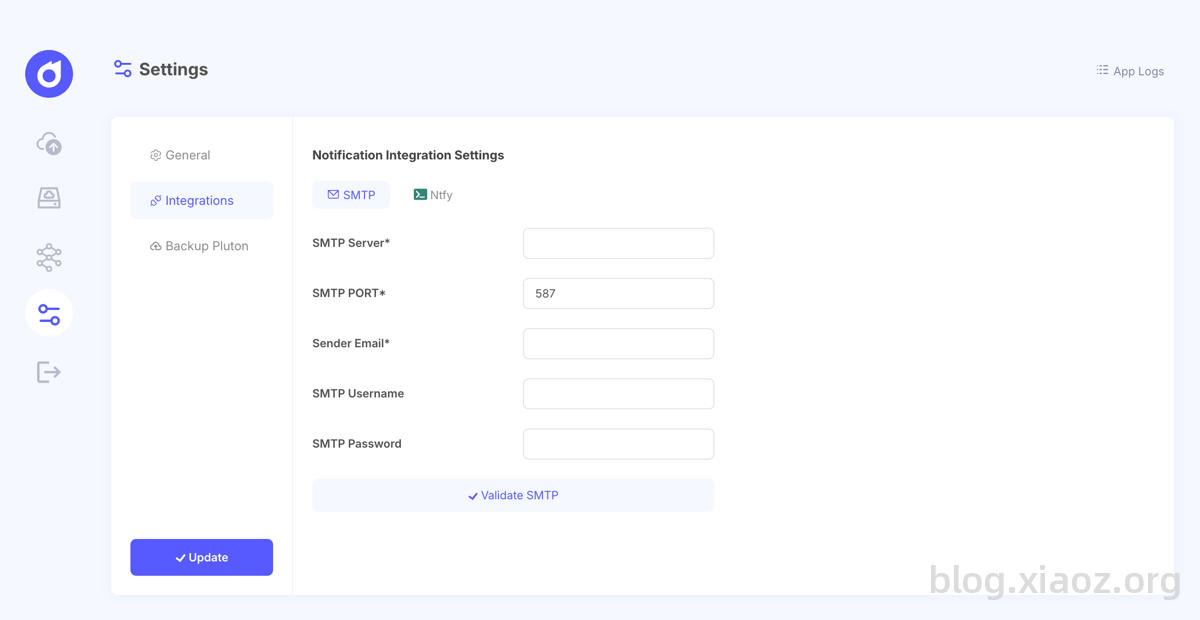Image resolution: width=1200 pixels, height=620 pixels.
Task: Click the SMTP Username label
Action: point(358,393)
